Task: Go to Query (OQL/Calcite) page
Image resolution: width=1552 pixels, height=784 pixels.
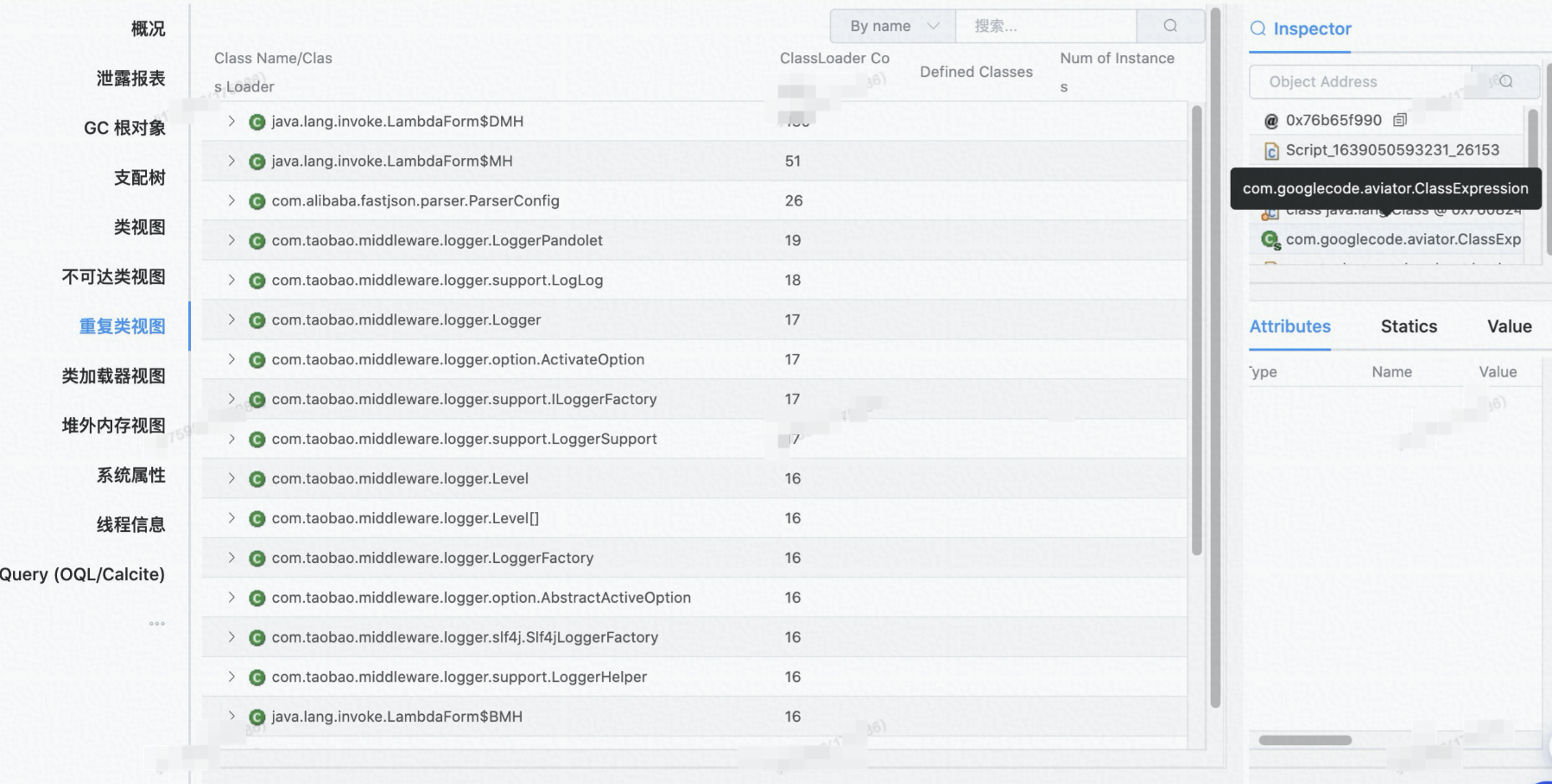Action: point(82,574)
